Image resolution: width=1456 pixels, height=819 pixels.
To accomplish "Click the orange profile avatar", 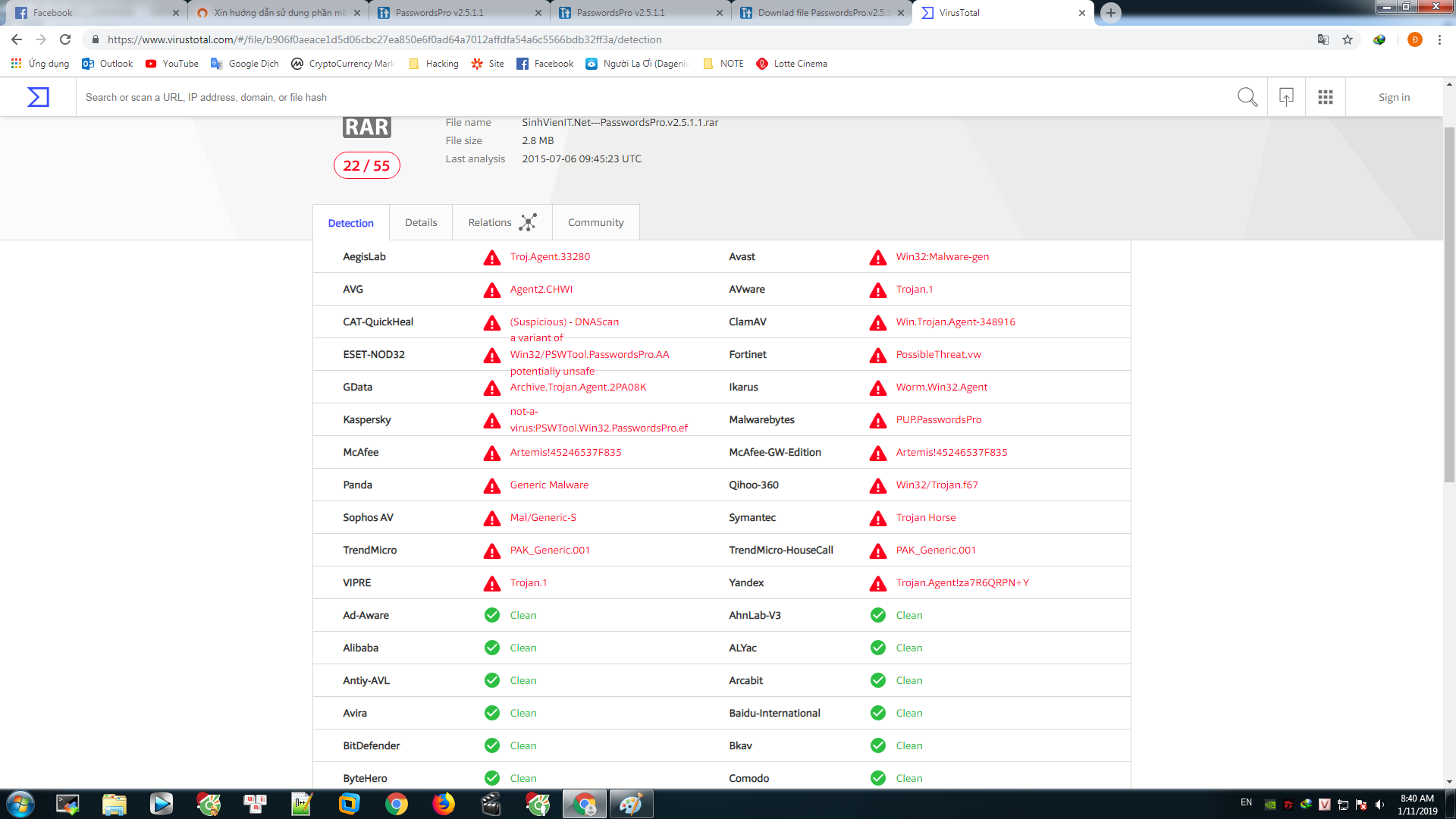I will point(1414,39).
